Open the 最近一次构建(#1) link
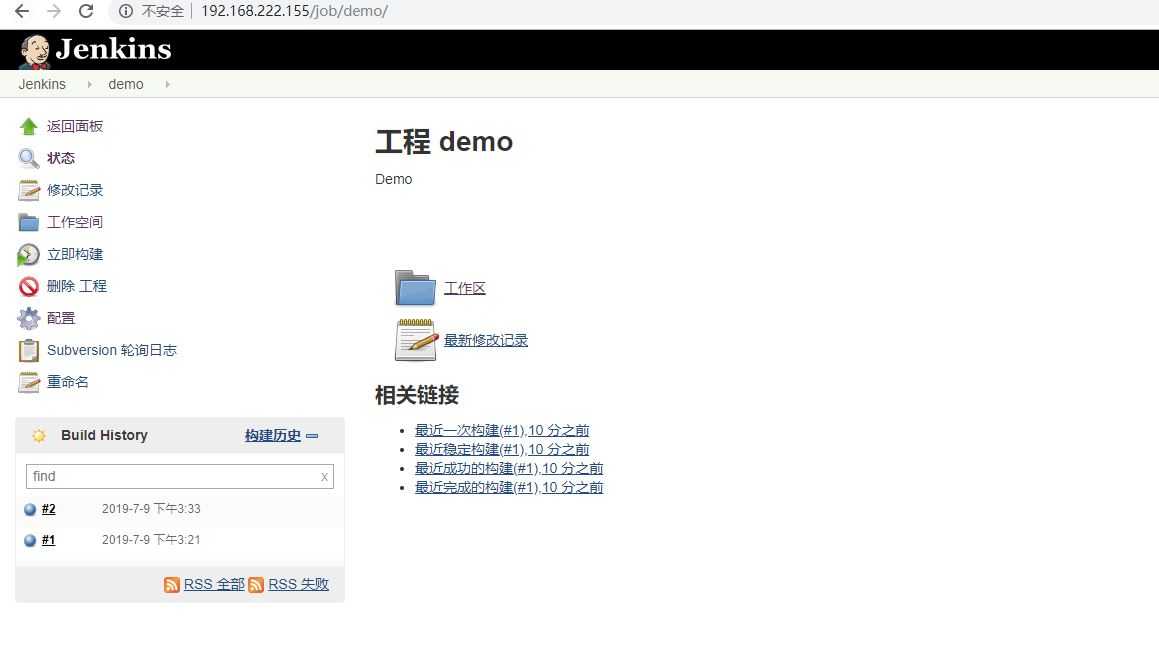This screenshot has width=1159, height=652. [502, 430]
